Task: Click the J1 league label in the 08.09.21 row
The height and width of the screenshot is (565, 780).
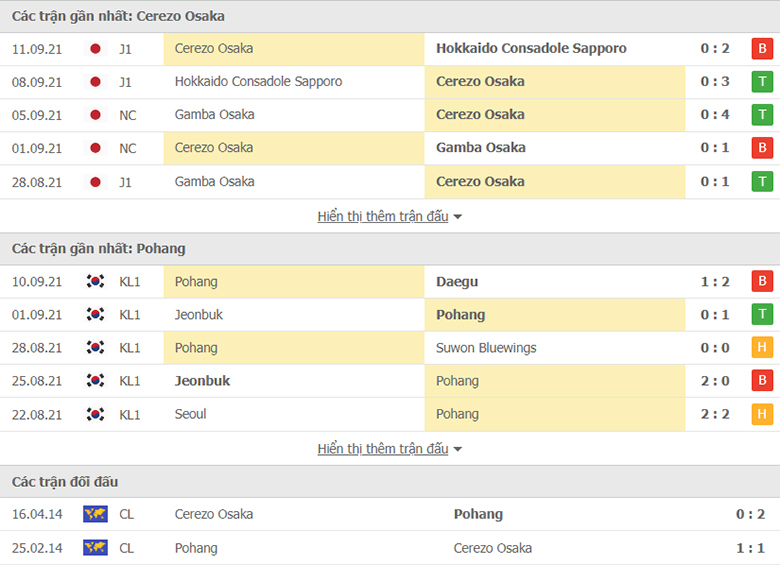Action: point(125,82)
